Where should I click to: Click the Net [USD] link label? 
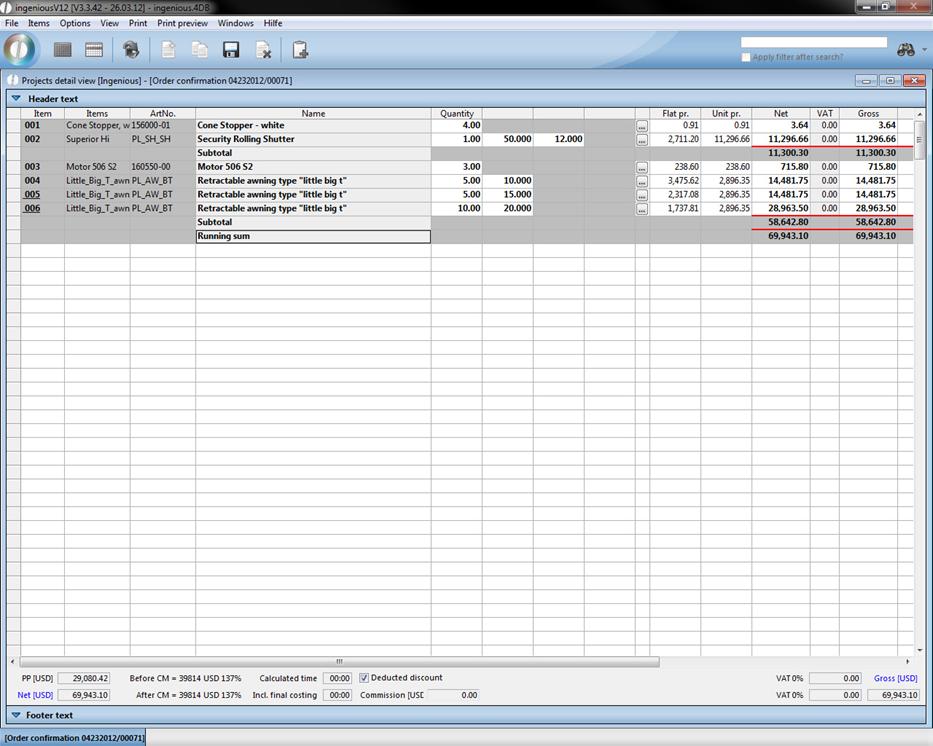(x=35, y=695)
